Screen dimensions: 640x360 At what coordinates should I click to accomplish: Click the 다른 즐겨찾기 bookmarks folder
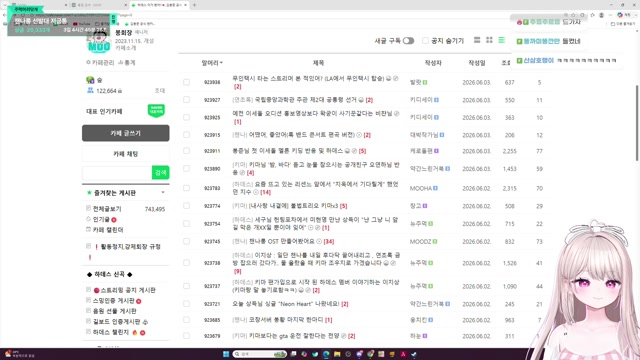[x=623, y=24]
